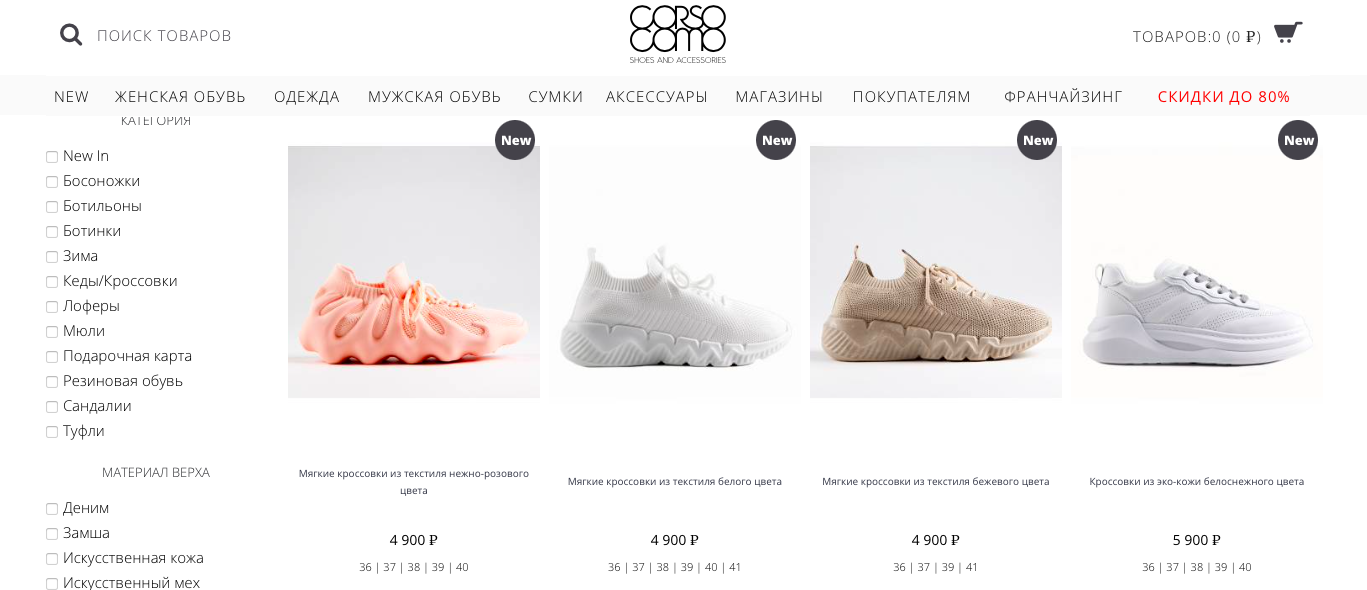Screen dimensions: 1367x590
Task: Go to Скидки до 80% section
Action: (x=1224, y=97)
